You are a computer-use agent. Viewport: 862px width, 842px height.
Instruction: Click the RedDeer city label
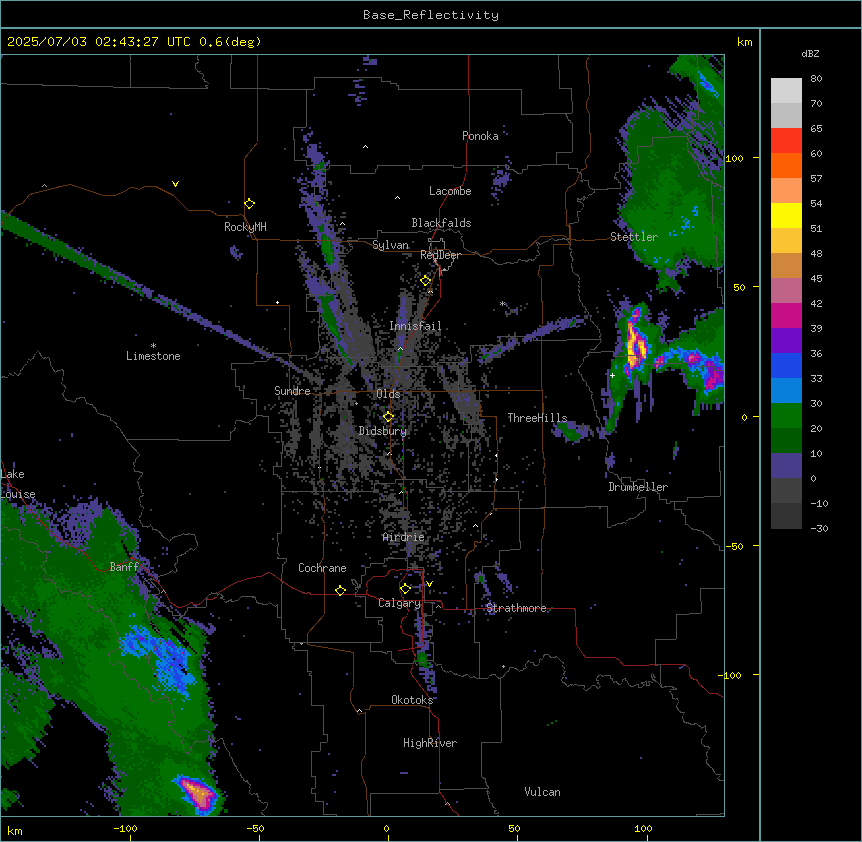tap(440, 255)
